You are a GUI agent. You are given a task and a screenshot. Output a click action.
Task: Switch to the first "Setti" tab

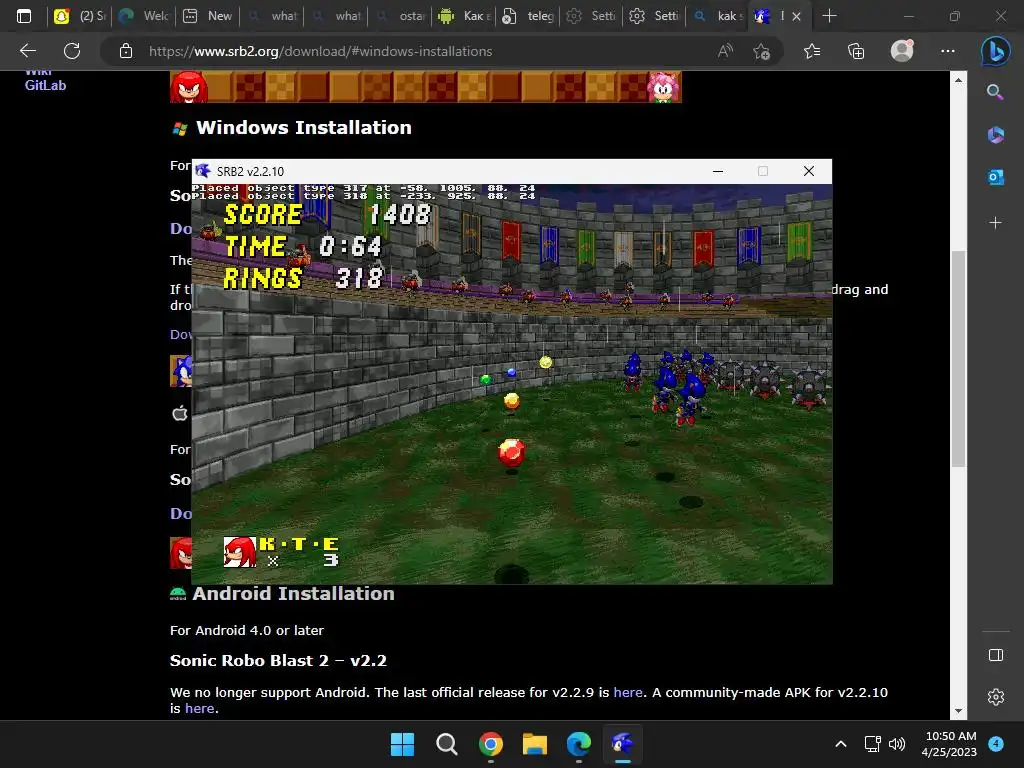click(x=592, y=16)
